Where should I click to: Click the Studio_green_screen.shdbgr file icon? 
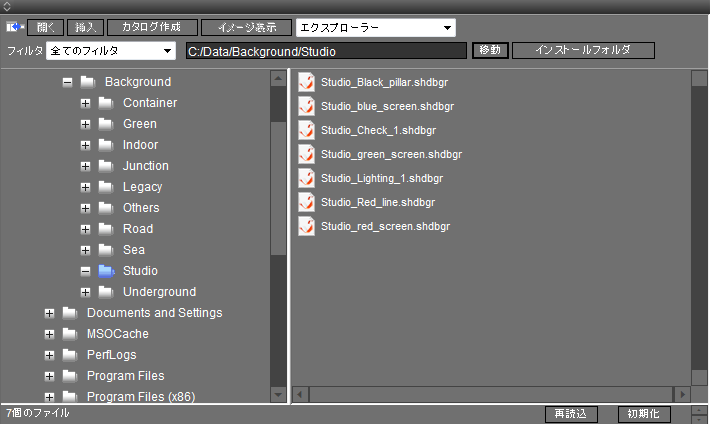point(307,154)
